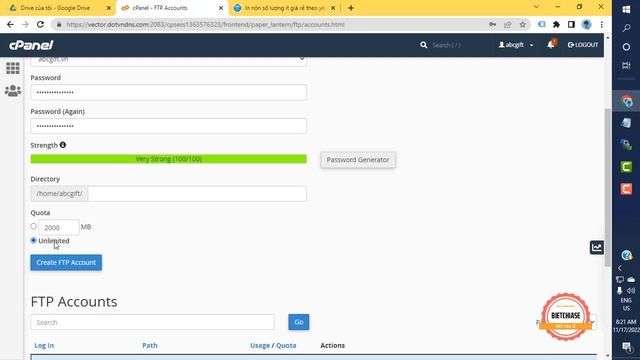Open the green Camtasia taskbar icon
640x360 pixels.
[x=626, y=167]
